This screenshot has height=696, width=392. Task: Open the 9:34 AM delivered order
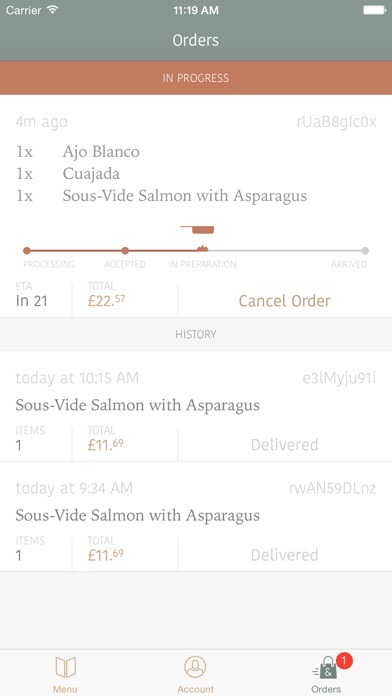(196, 517)
